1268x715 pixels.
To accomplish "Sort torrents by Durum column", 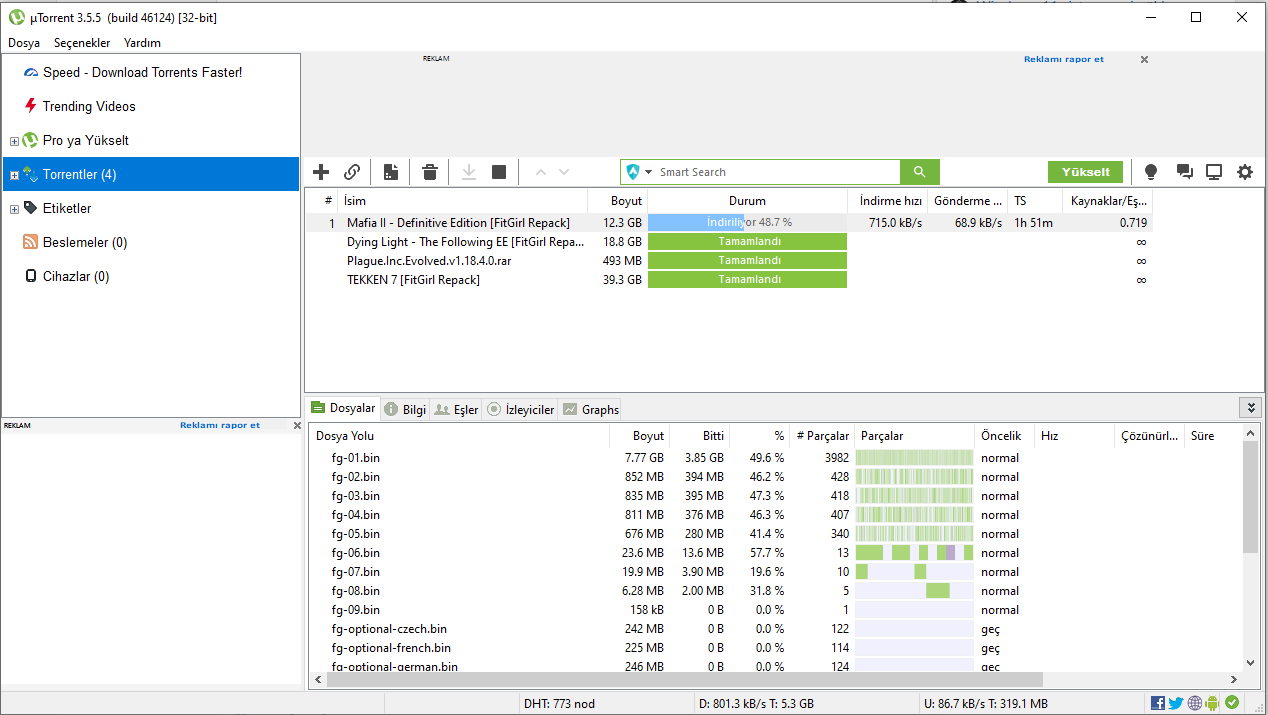I will coord(747,201).
